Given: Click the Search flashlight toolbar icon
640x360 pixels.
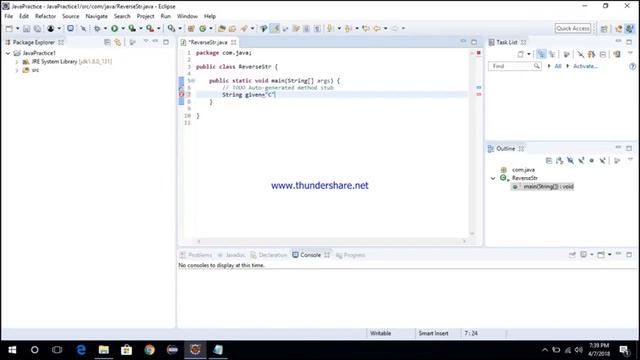Looking at the screenshot, I should [244, 29].
